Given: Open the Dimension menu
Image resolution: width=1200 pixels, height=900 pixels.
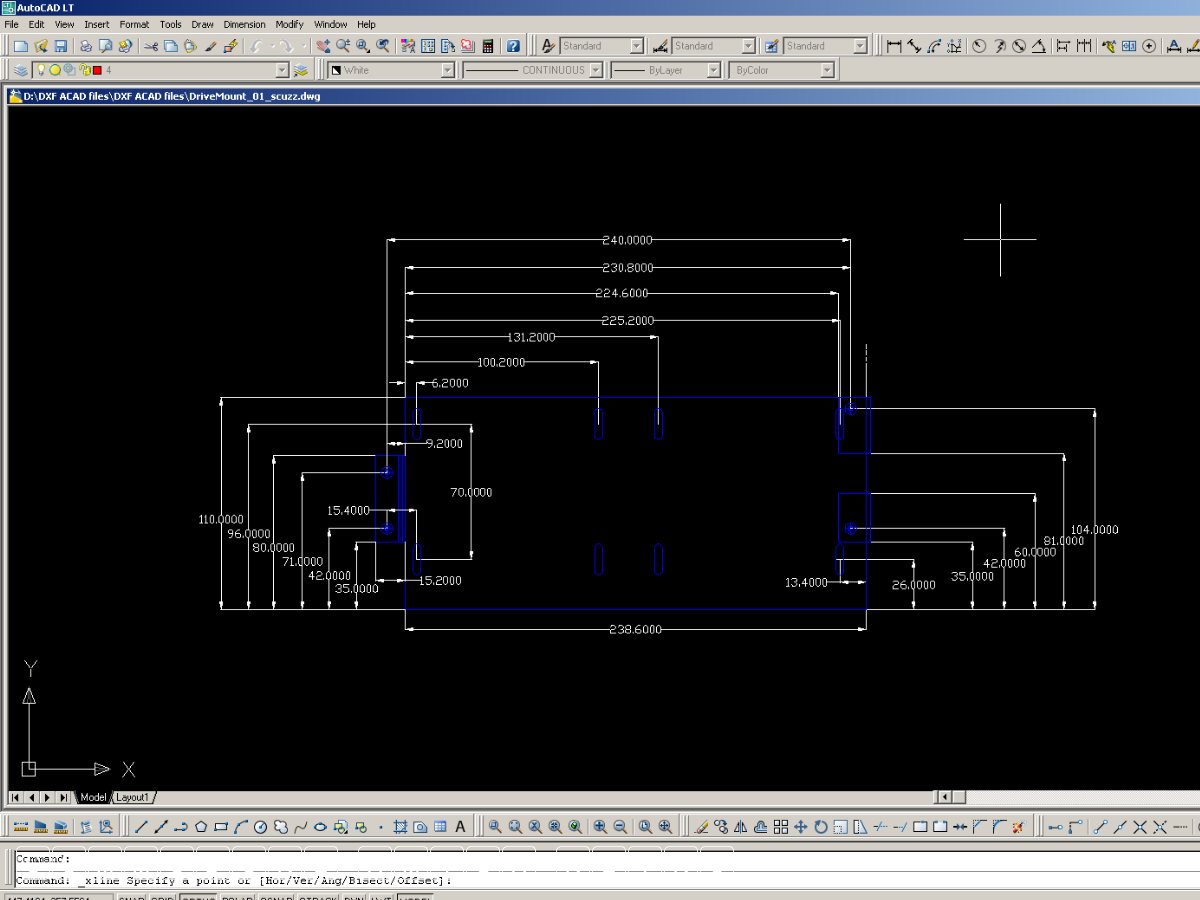Looking at the screenshot, I should click(244, 24).
